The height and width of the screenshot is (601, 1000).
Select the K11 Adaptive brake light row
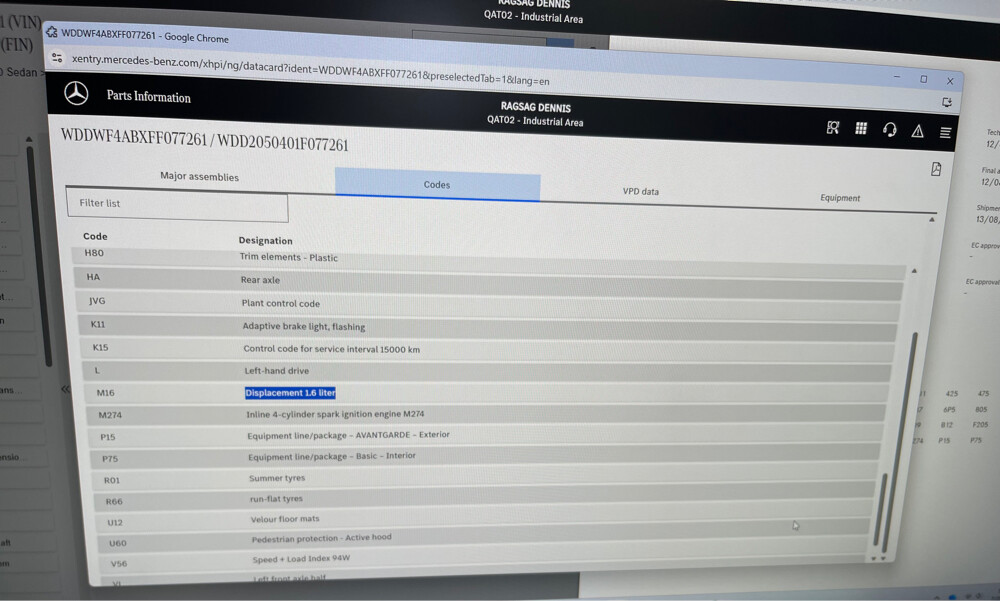point(489,327)
